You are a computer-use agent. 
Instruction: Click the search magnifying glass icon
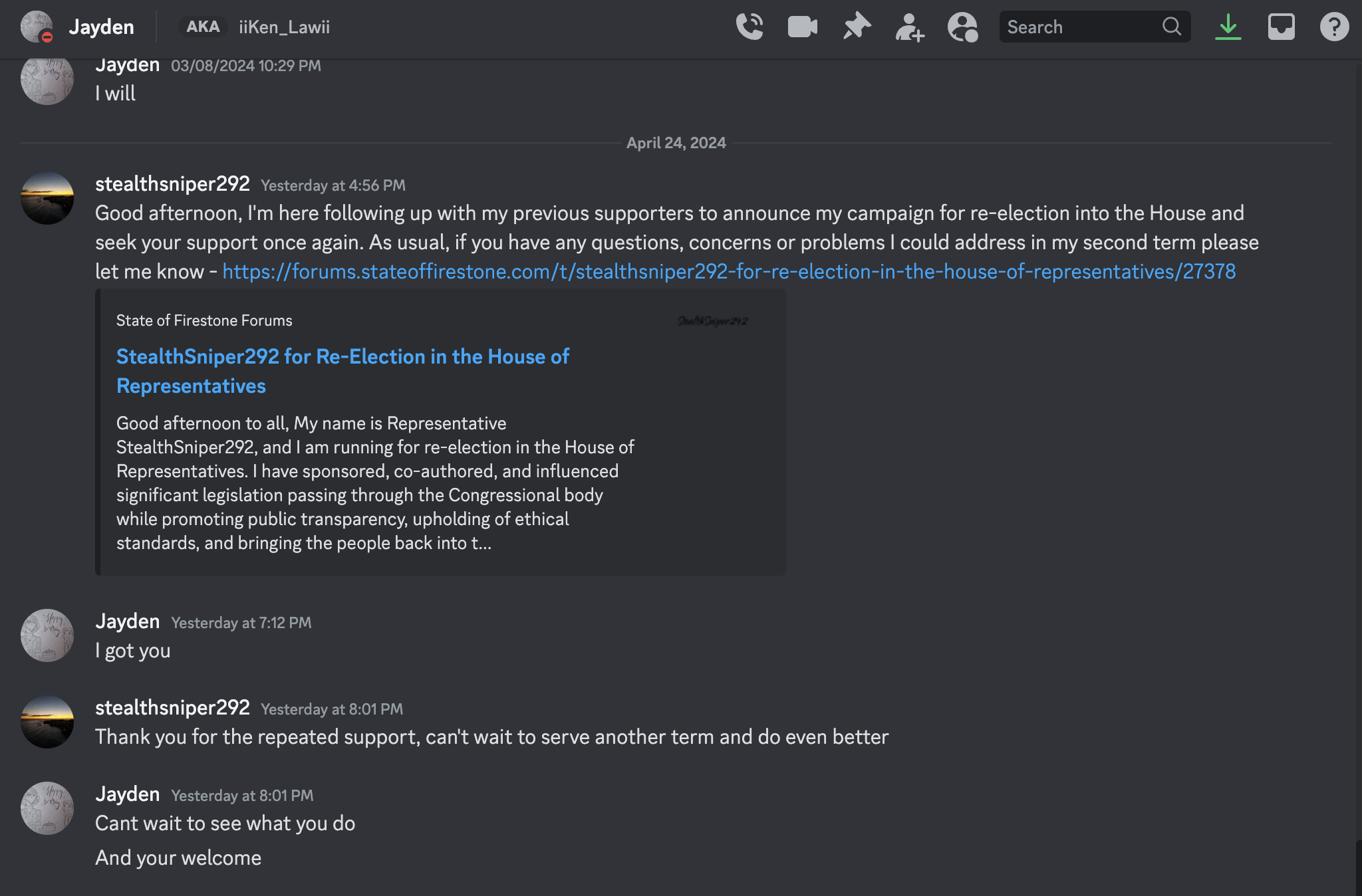(1172, 27)
